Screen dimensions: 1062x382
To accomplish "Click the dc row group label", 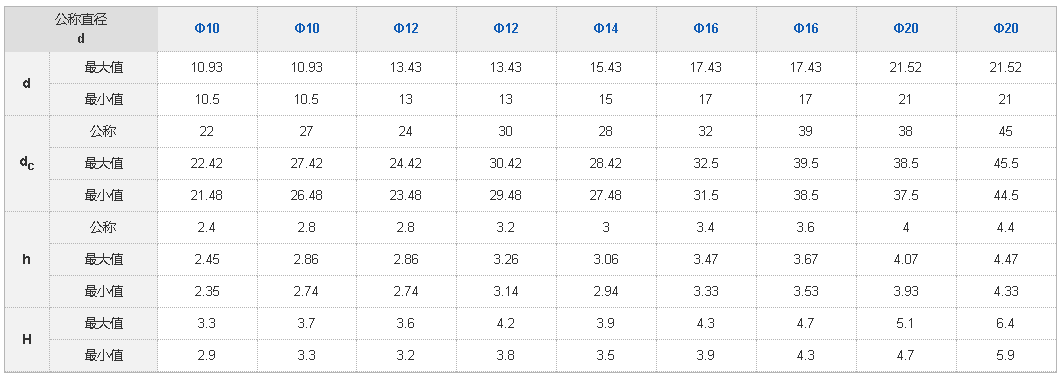I will tap(27, 163).
